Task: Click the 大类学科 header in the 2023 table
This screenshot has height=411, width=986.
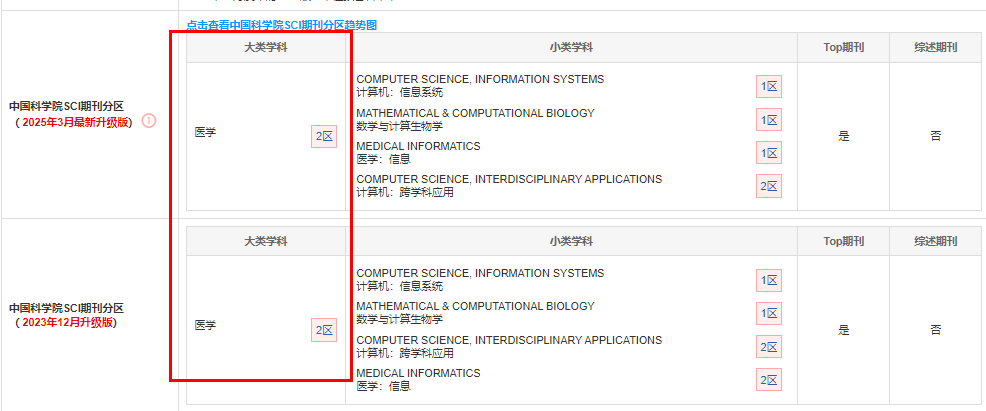Action: point(265,241)
